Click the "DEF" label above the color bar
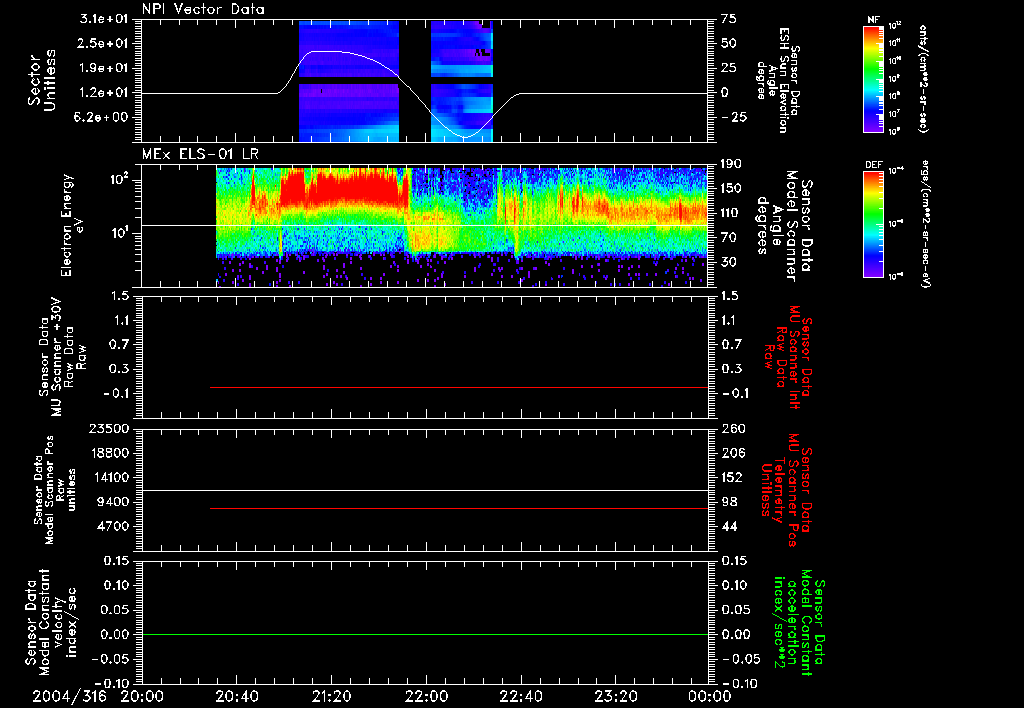The height and width of the screenshot is (708, 1024). [x=873, y=165]
